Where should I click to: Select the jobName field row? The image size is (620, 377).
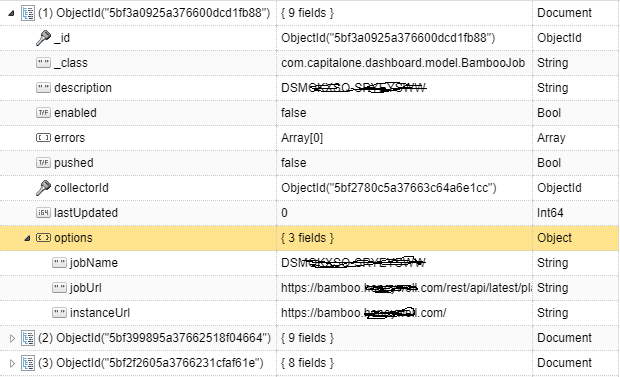click(310, 263)
